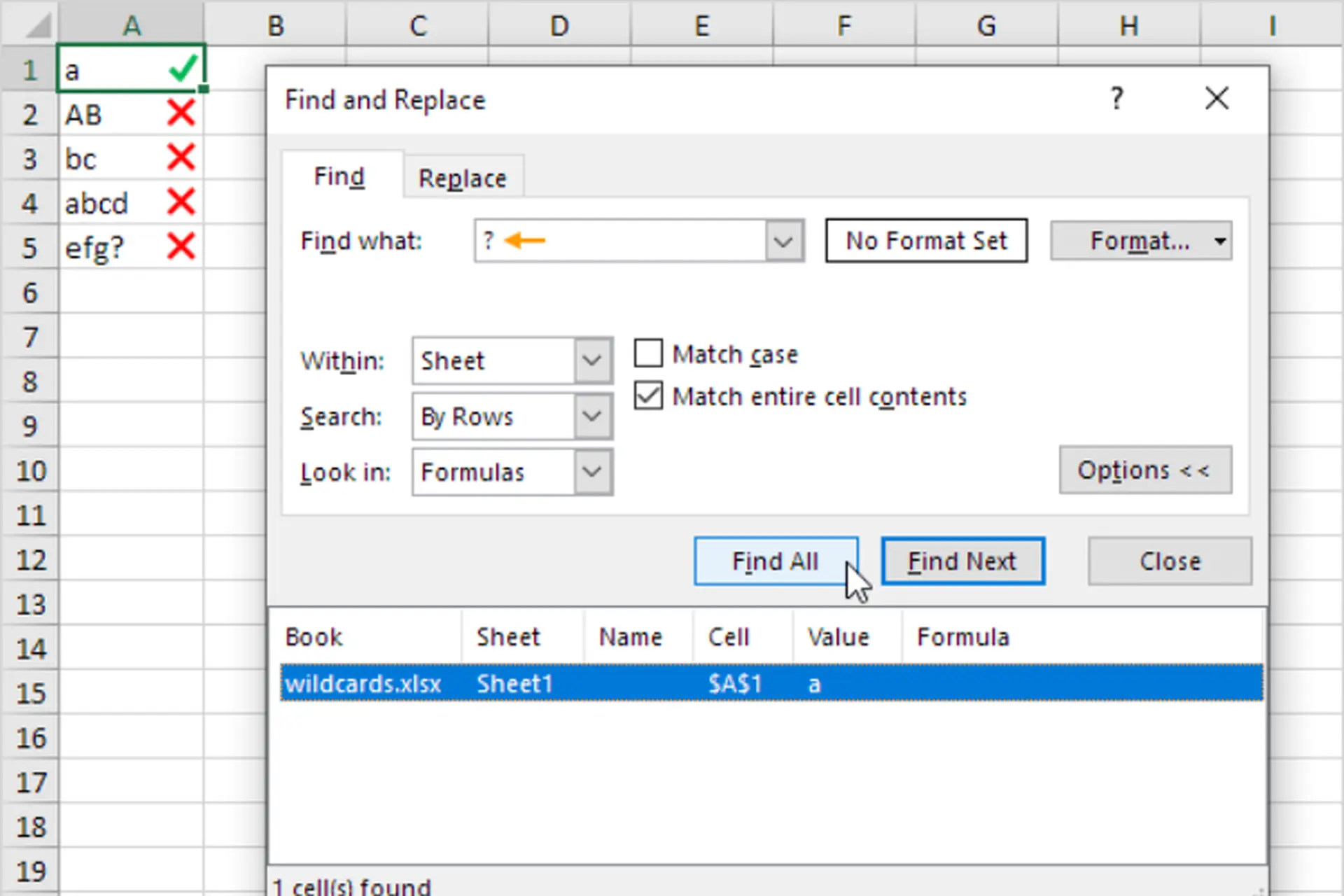Switch to the Replace tab
This screenshot has height=896, width=1344.
click(463, 177)
